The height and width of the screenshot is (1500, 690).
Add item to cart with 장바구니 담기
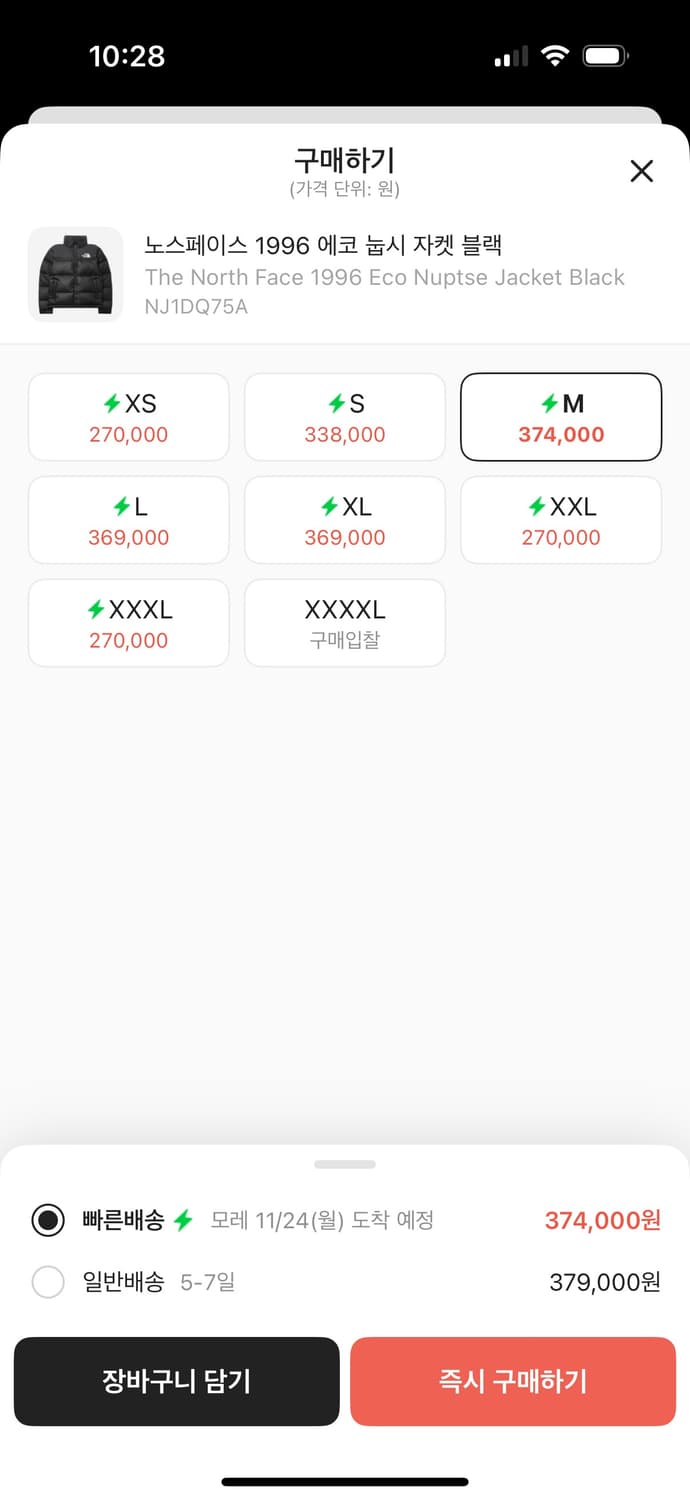[x=177, y=1381]
